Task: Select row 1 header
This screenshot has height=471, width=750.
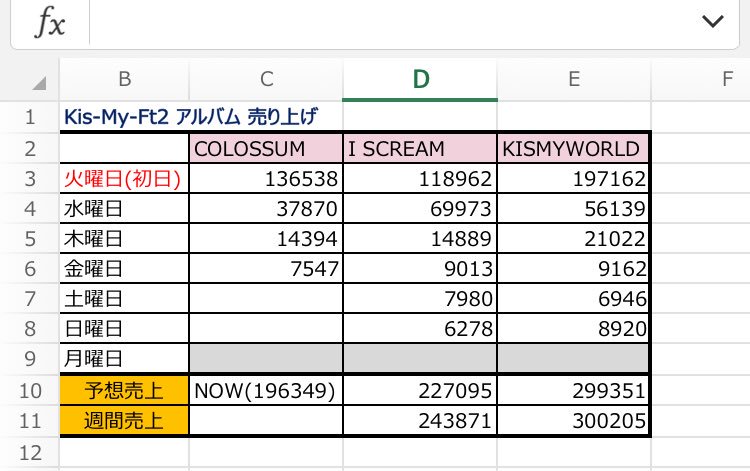Action: pos(30,117)
